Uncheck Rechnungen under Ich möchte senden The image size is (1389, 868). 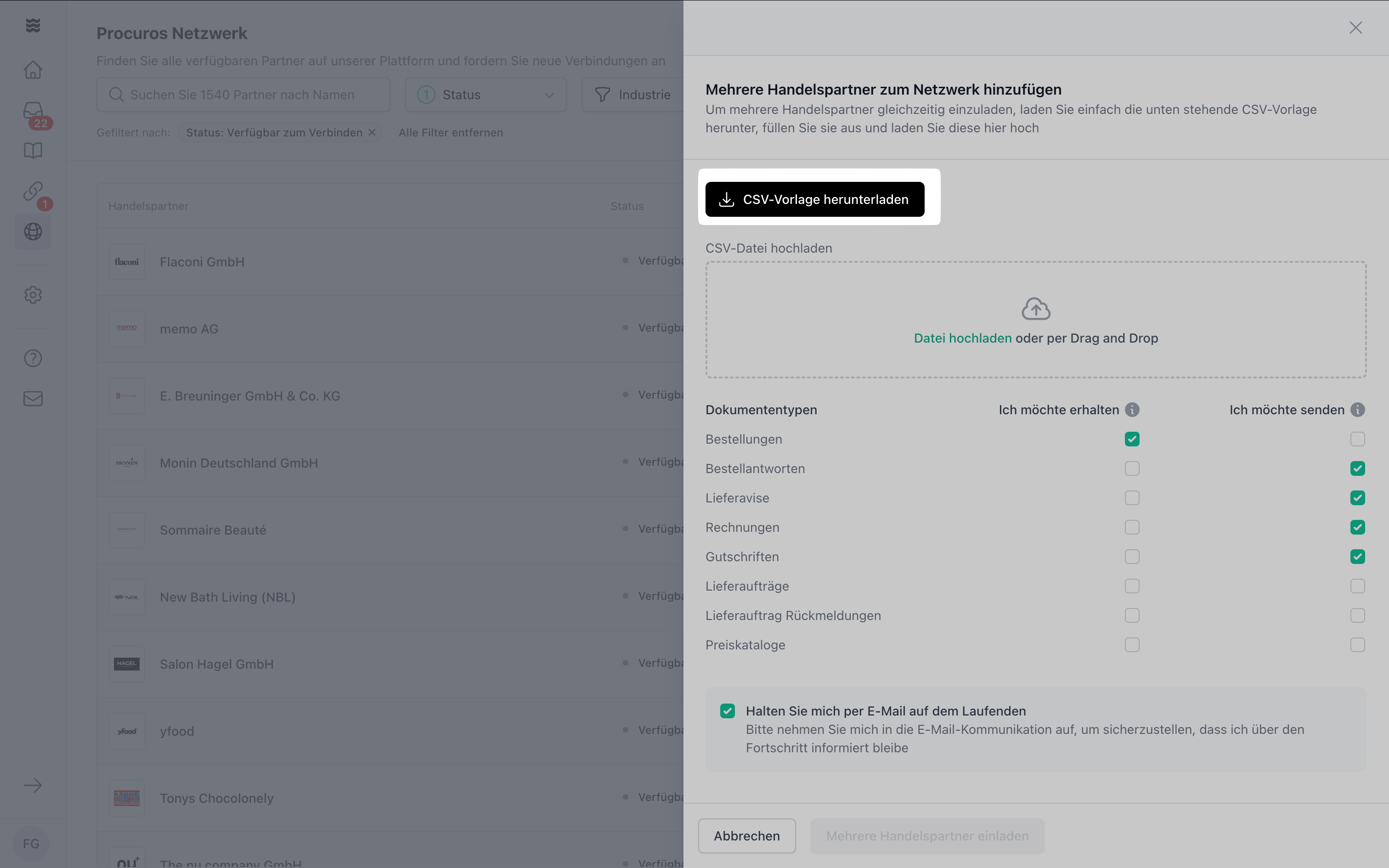coord(1357,527)
